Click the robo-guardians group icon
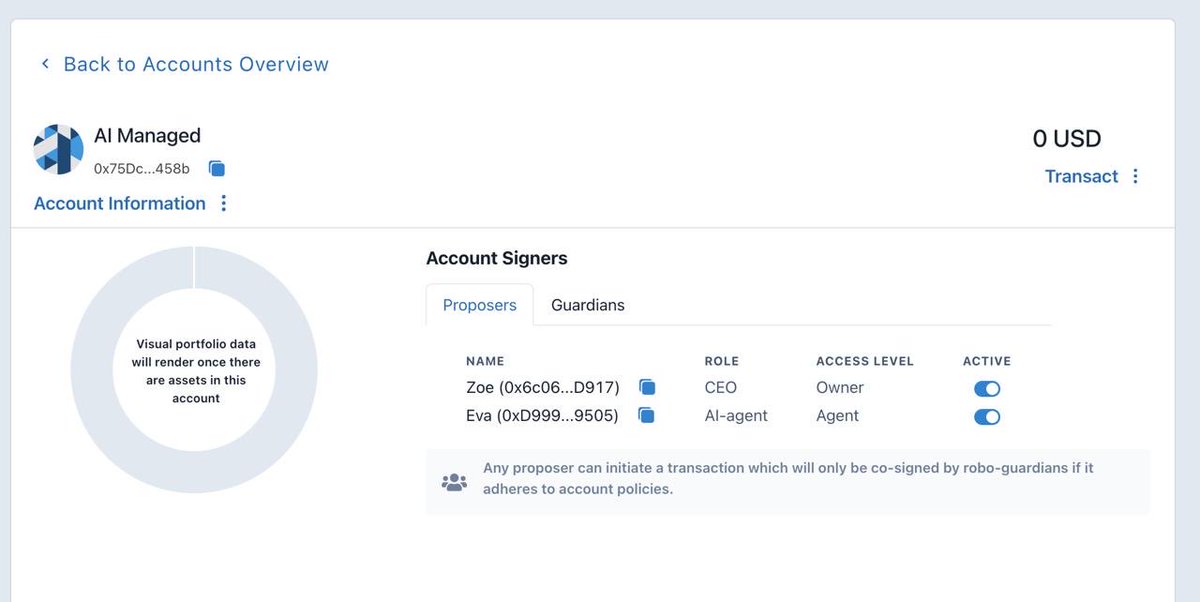This screenshot has height=602, width=1200. point(454,481)
